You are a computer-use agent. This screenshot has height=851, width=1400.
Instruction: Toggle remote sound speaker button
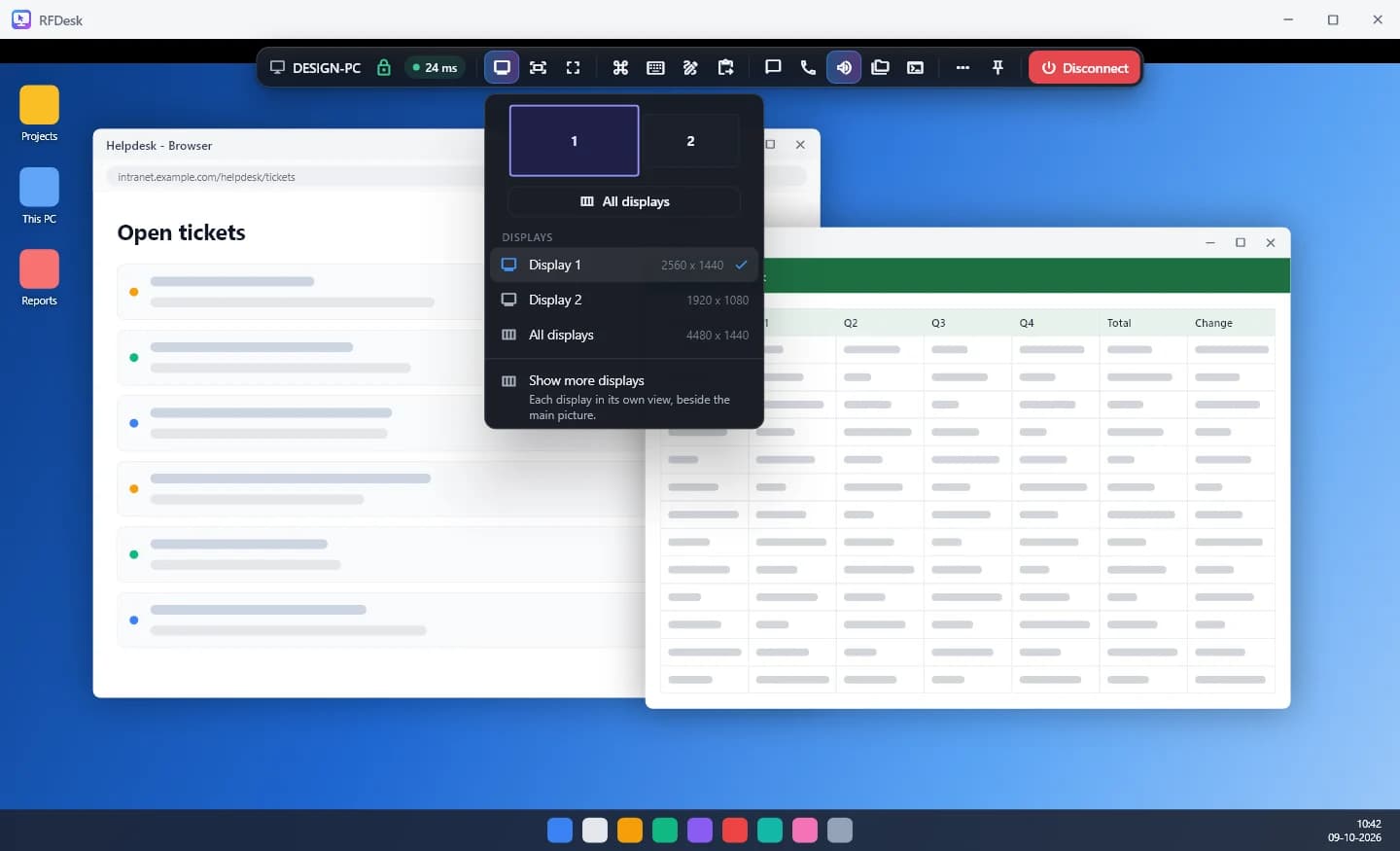(x=844, y=67)
